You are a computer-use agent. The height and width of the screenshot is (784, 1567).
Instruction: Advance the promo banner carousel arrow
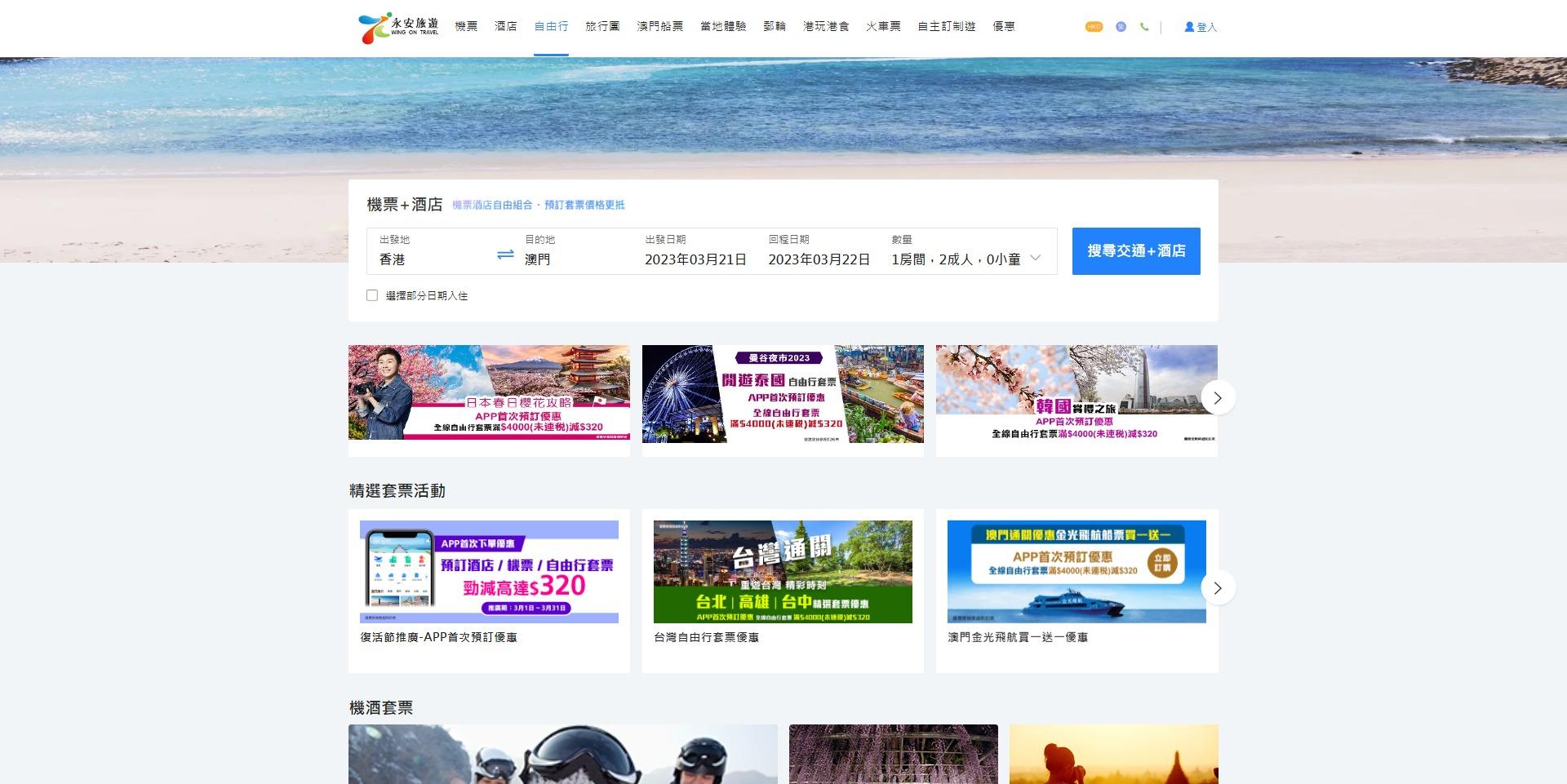click(x=1217, y=398)
